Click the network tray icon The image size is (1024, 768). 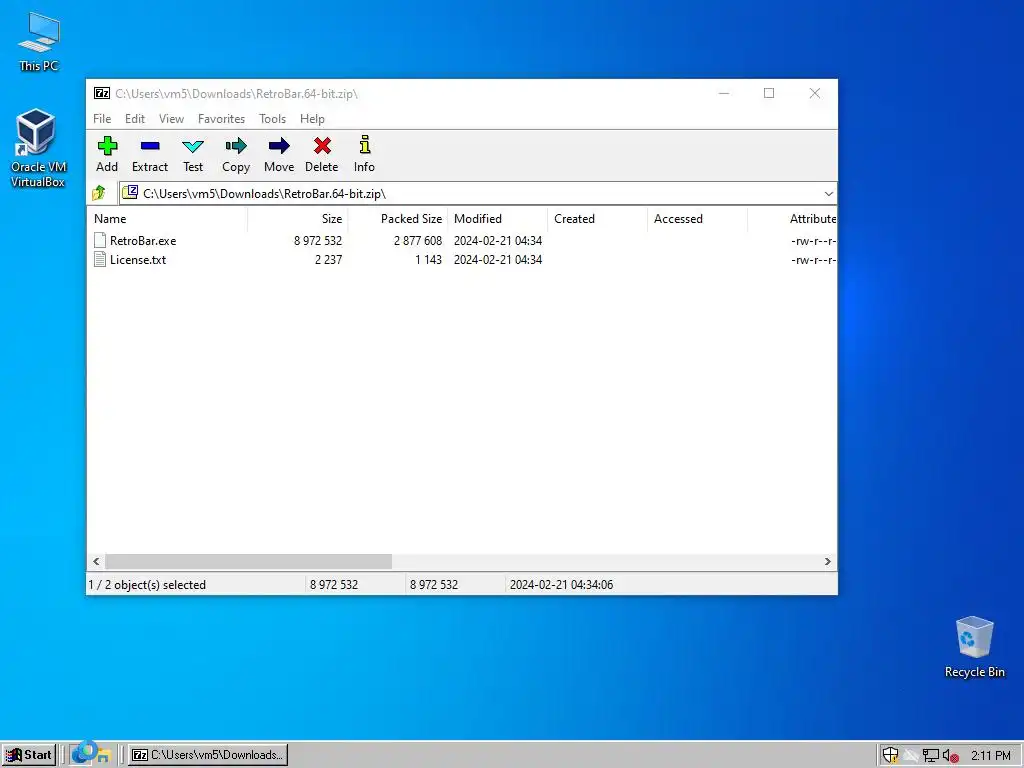pos(931,756)
